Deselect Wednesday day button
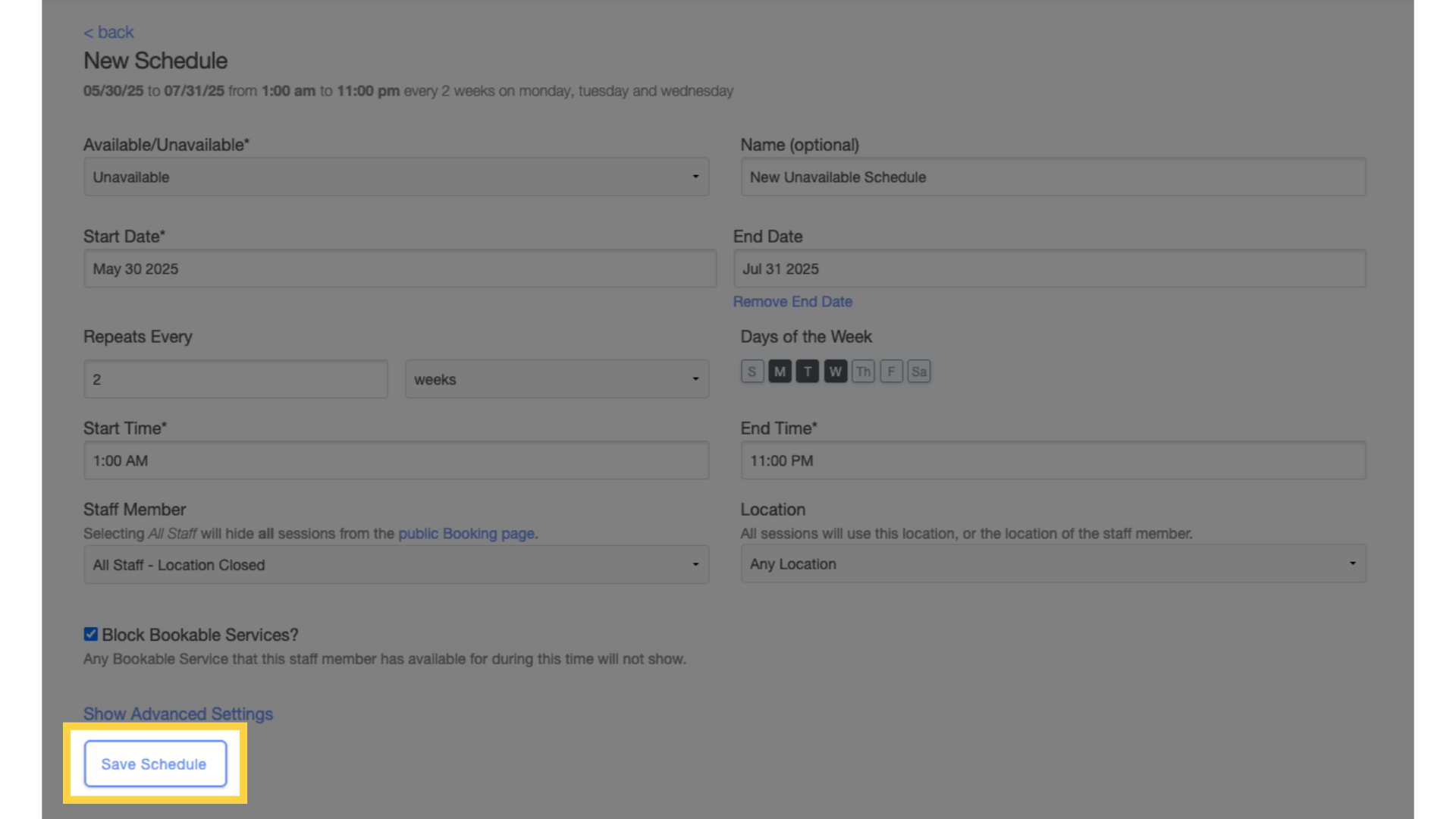 835,372
